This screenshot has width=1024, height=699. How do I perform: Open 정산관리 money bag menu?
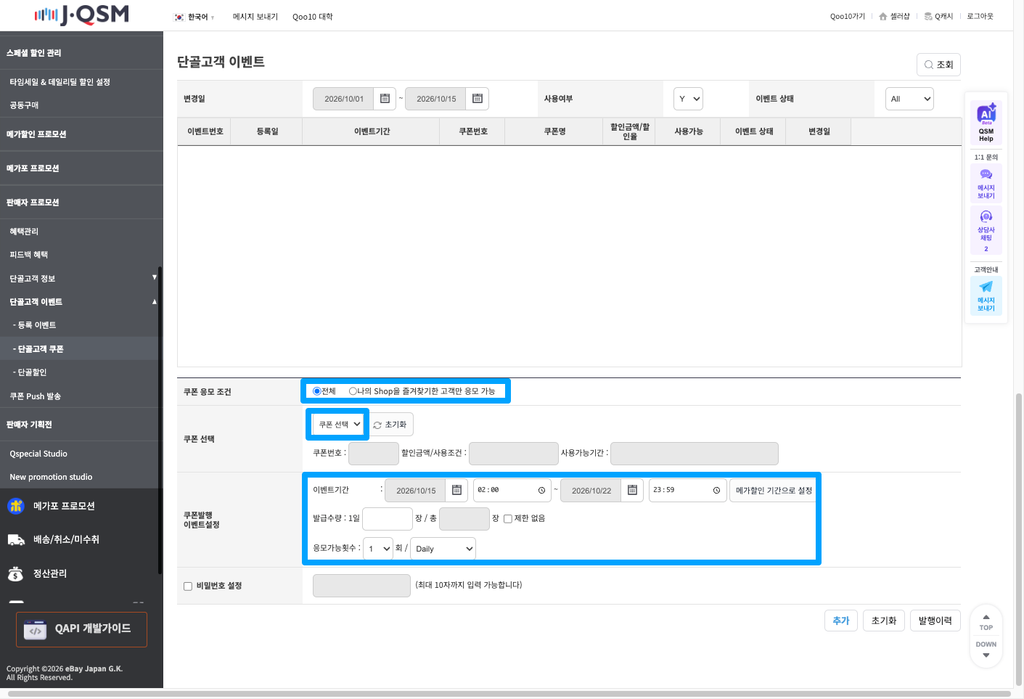click(x=16, y=574)
